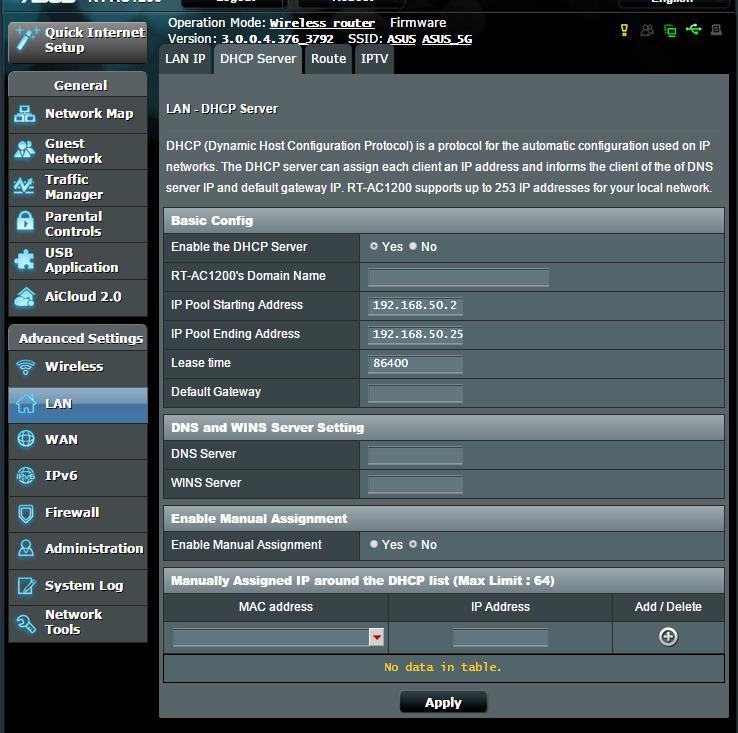
Task: Click WINS Server input field
Action: pos(415,484)
